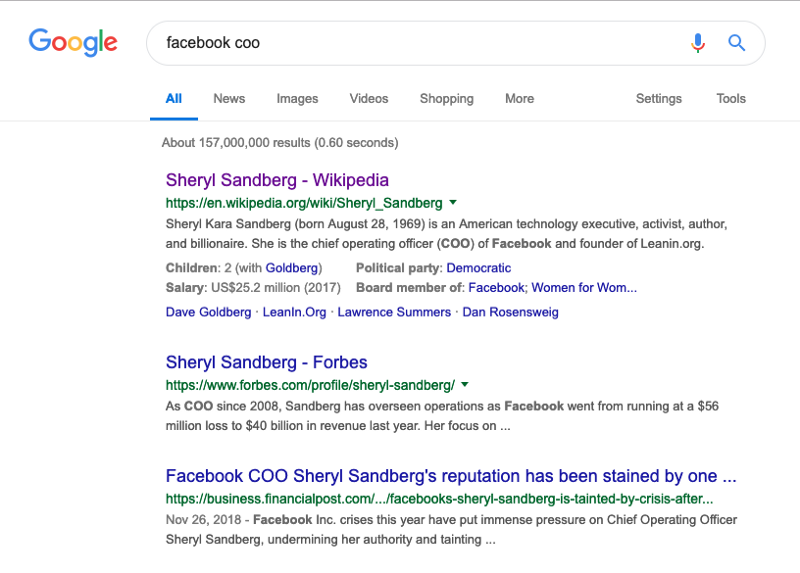This screenshot has height=573, width=800.
Task: Open the Lawrence Summers link
Action: click(x=394, y=312)
